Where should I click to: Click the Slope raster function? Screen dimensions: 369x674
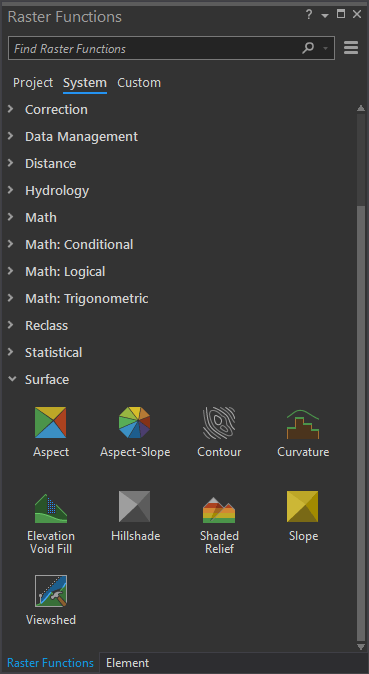[x=303, y=506]
